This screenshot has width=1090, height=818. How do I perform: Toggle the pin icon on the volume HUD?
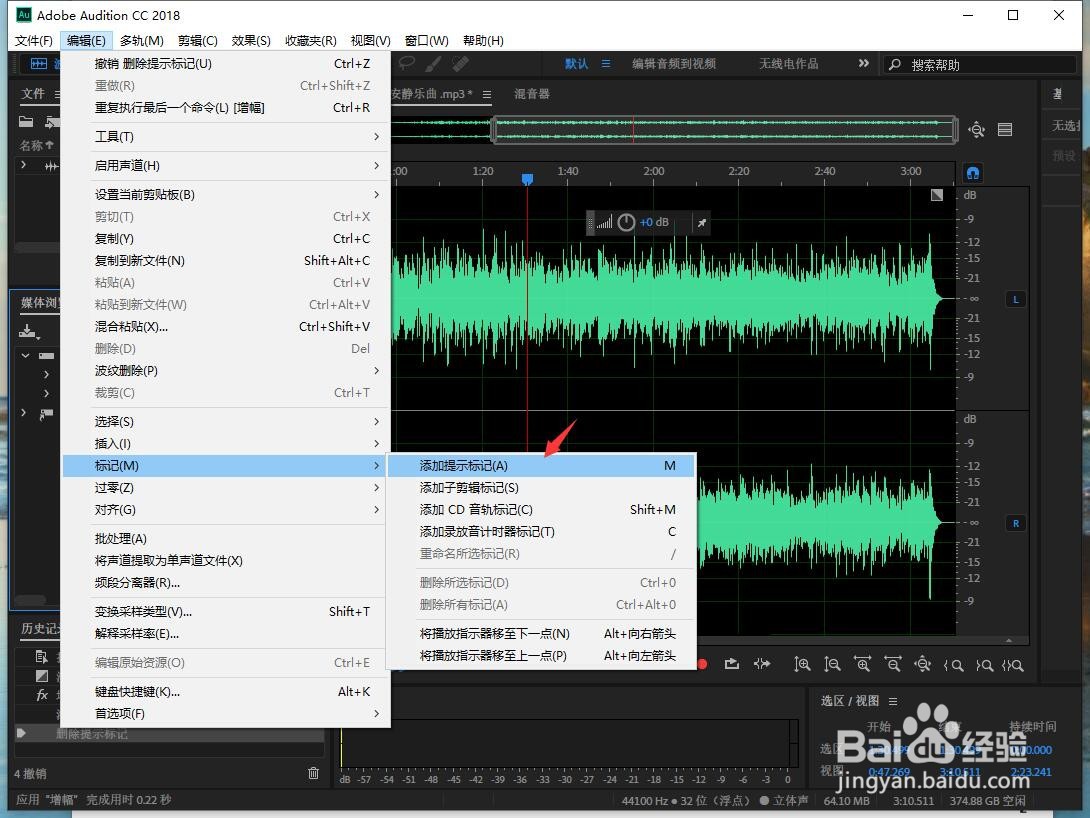coord(700,222)
